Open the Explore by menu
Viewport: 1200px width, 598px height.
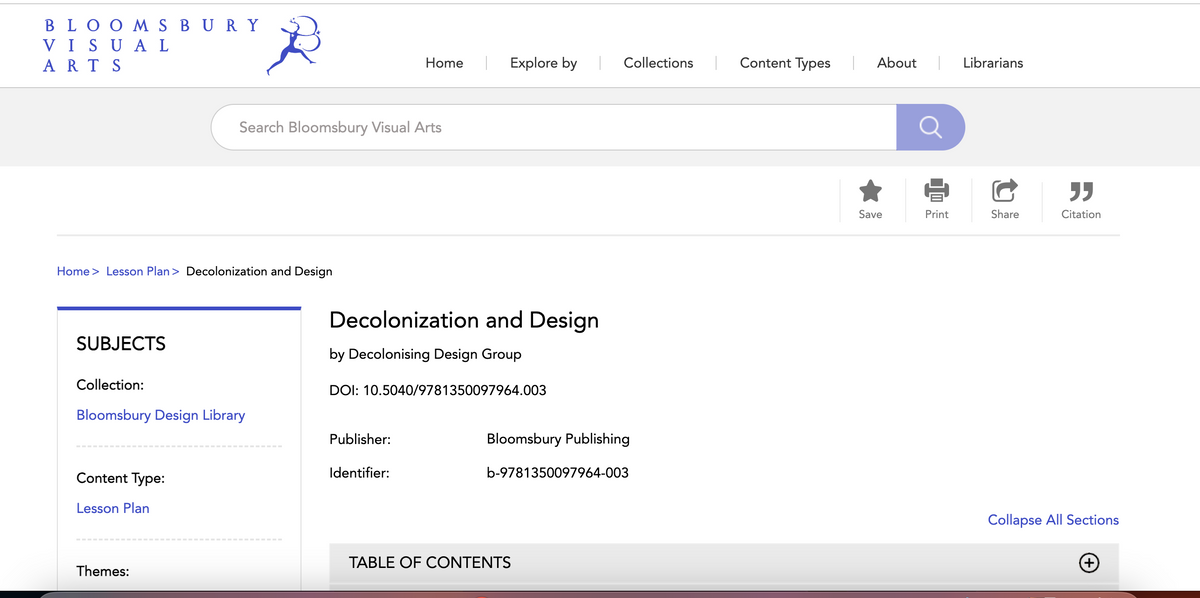click(543, 63)
